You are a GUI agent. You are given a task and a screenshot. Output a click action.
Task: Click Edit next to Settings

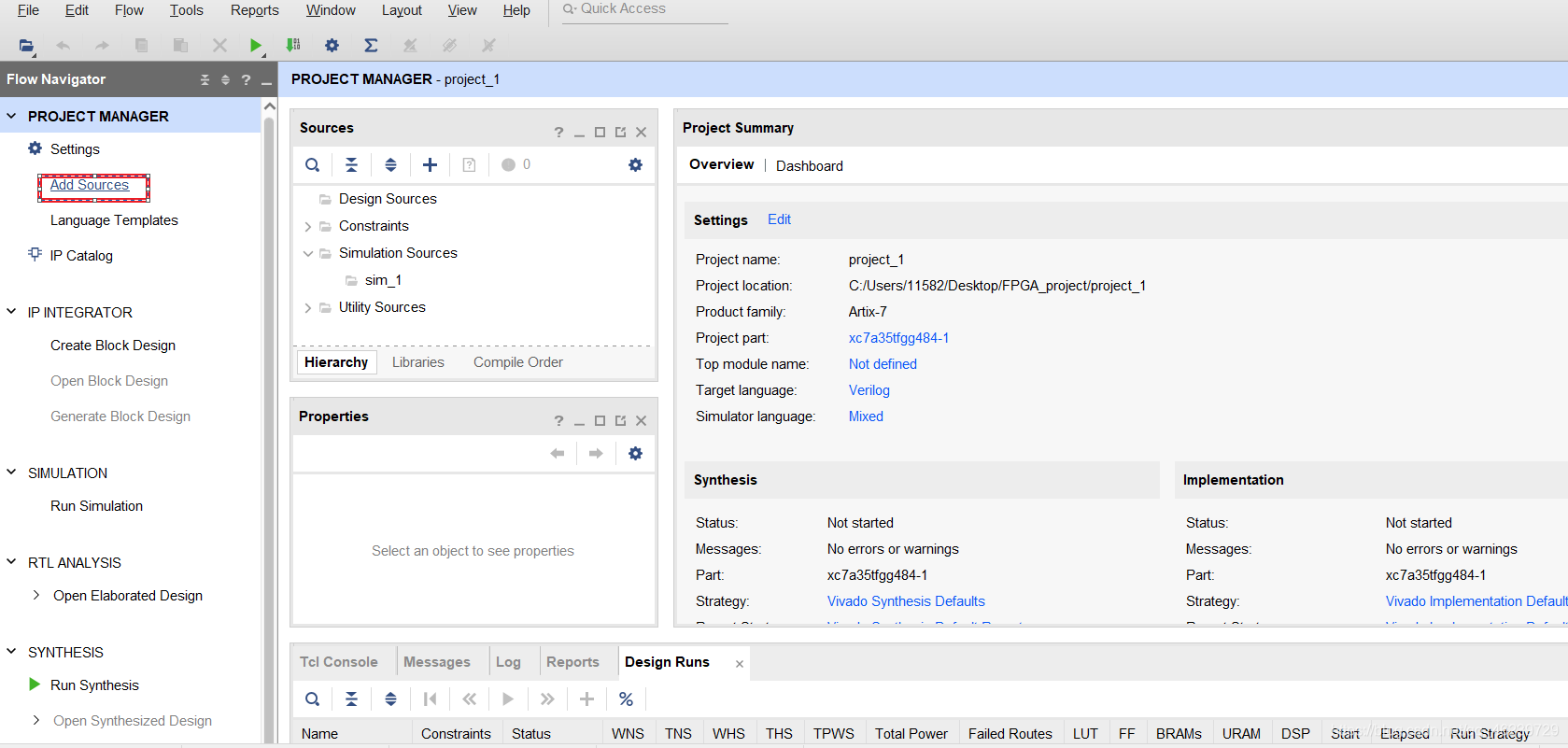click(779, 219)
